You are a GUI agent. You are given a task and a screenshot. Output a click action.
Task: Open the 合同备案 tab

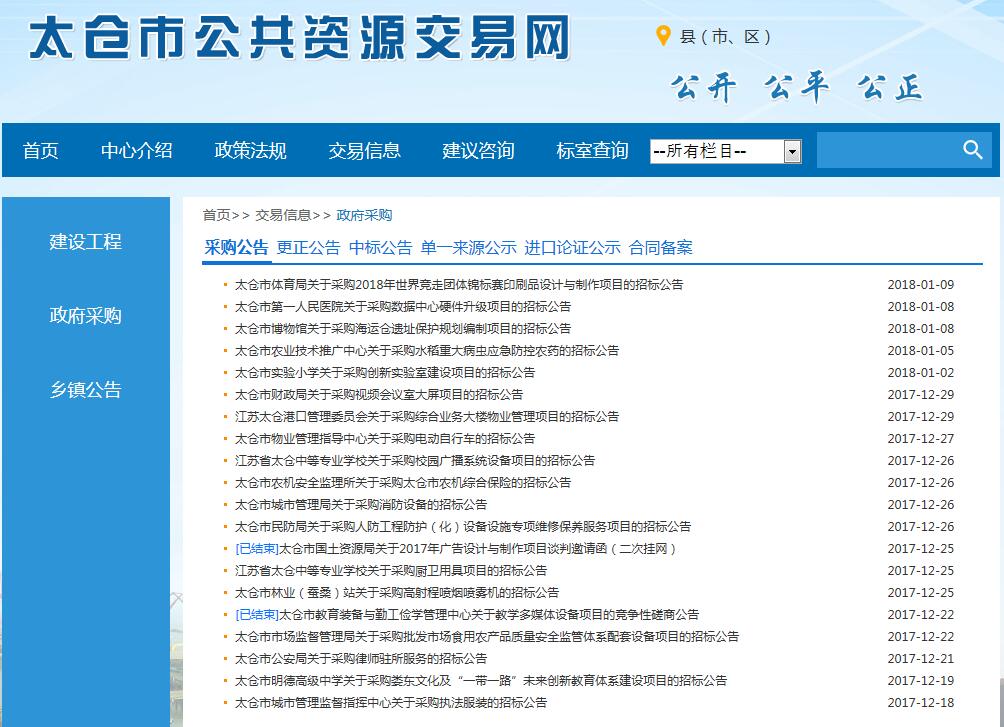(x=660, y=248)
